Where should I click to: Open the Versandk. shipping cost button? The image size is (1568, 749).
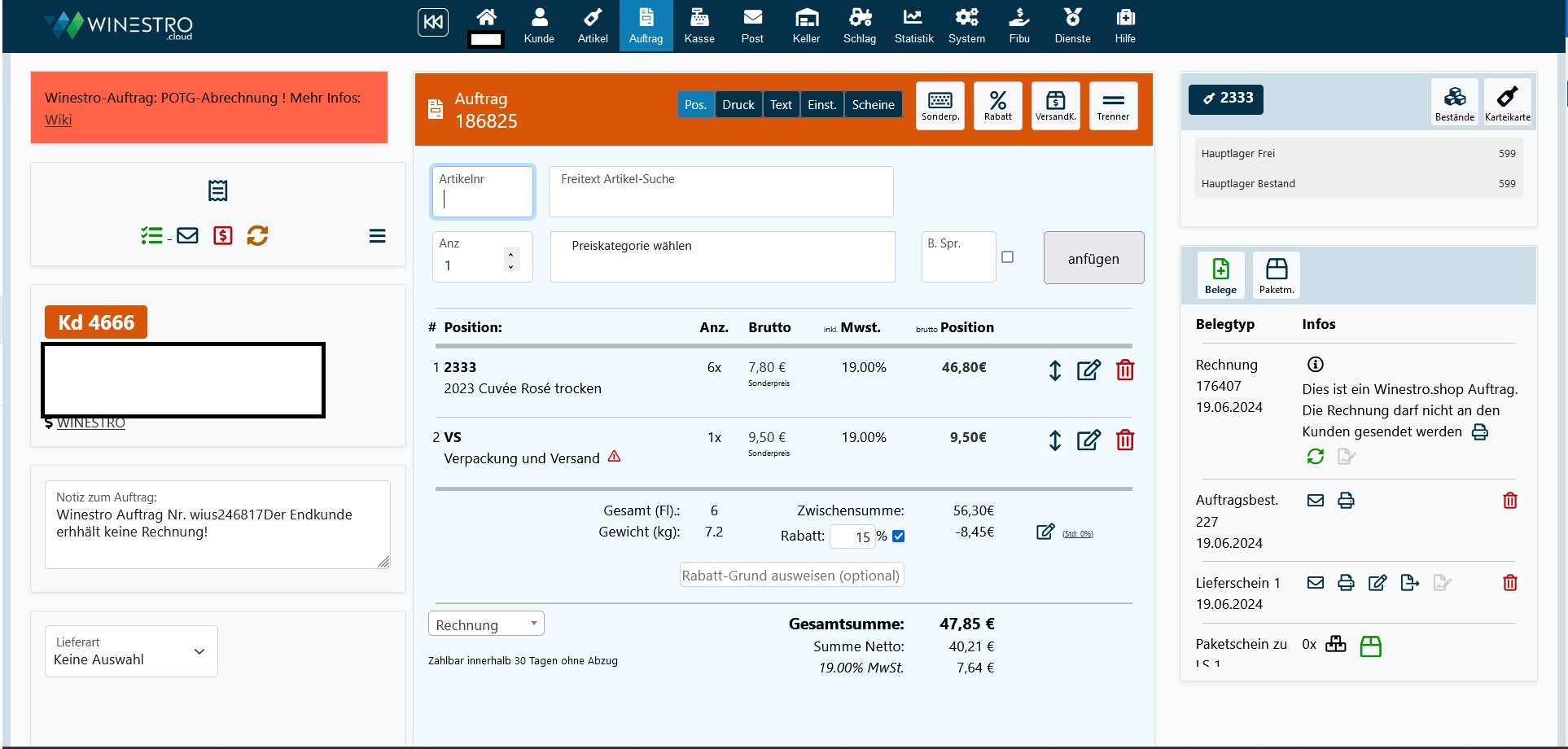point(1055,106)
